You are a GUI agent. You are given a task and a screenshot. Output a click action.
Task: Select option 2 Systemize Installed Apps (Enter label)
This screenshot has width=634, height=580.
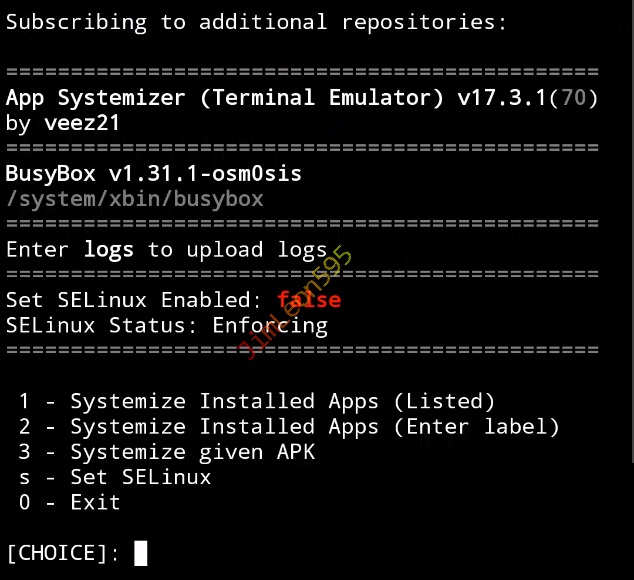pos(289,427)
